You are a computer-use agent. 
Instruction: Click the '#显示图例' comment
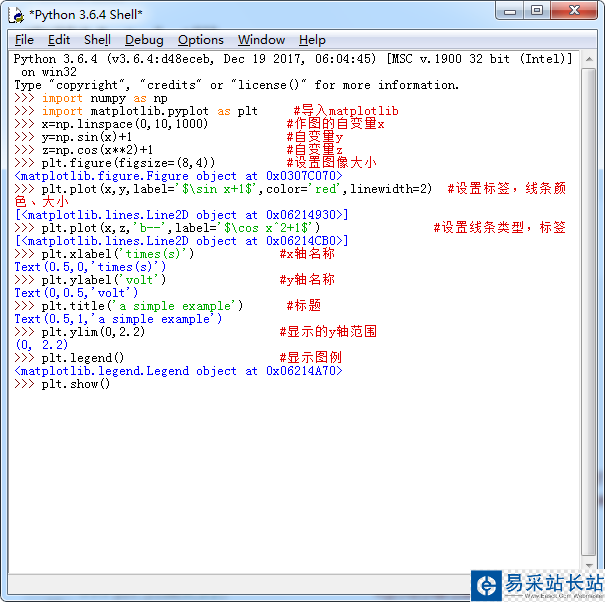click(311, 358)
